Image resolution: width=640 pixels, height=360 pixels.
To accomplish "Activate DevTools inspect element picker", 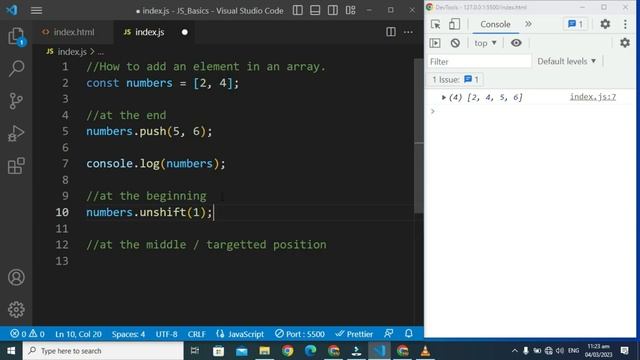I will point(436,24).
